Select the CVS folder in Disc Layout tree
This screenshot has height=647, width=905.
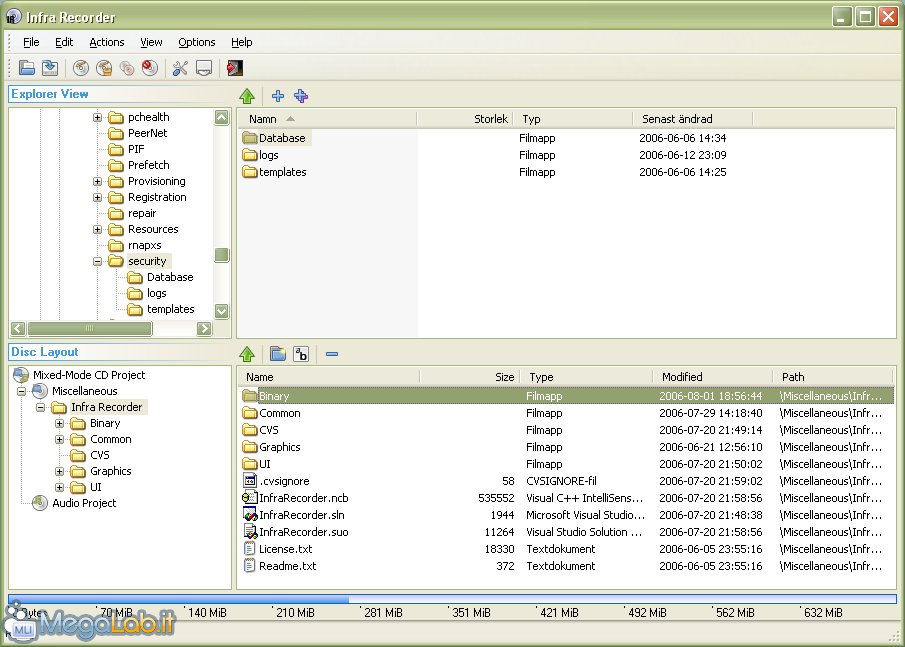pyautogui.click(x=99, y=455)
